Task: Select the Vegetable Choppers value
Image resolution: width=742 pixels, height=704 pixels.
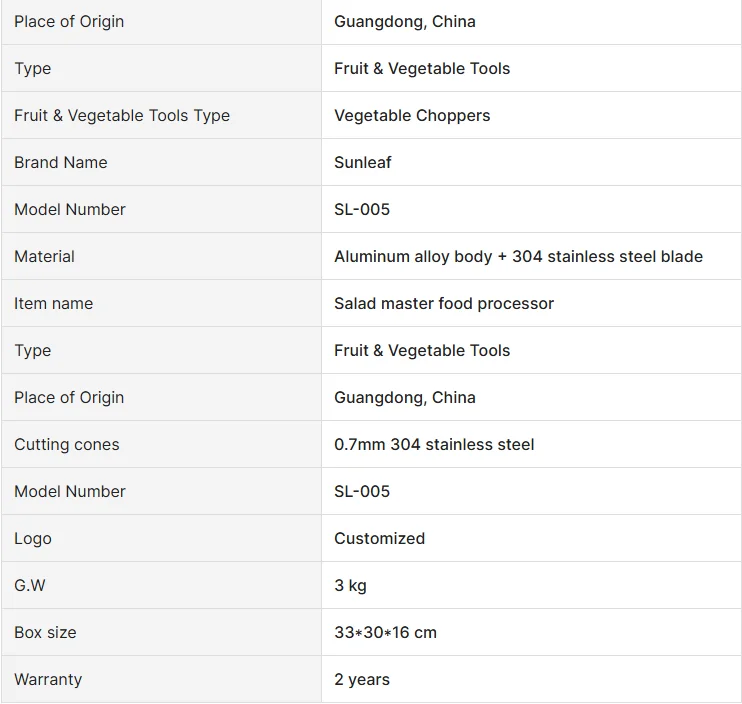Action: tap(412, 115)
